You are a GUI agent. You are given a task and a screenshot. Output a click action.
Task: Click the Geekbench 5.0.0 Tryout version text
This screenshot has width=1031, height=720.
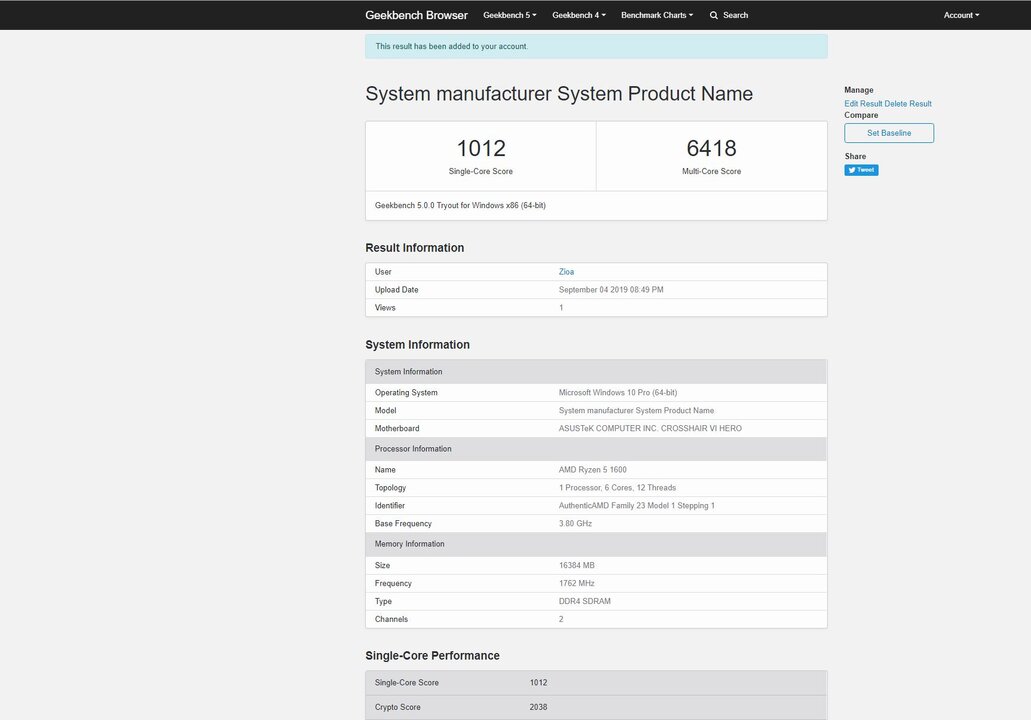coord(460,205)
